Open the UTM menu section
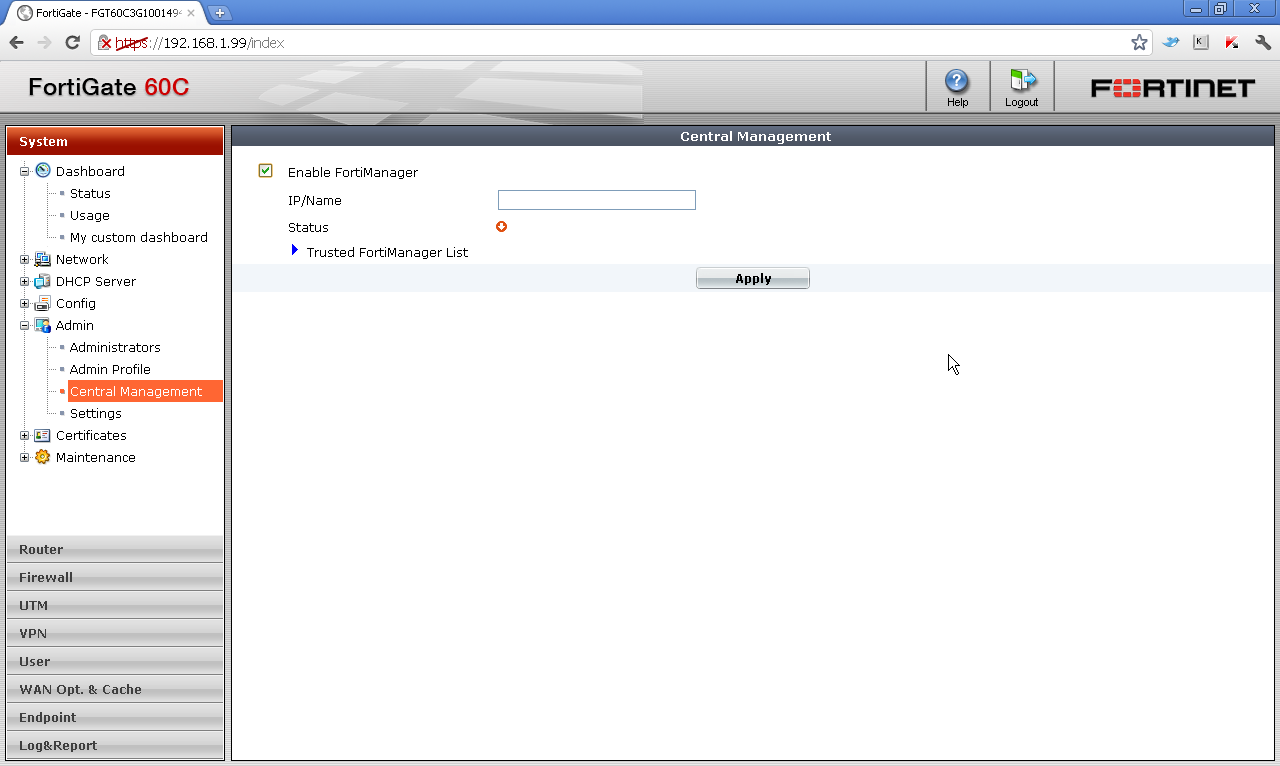The height and width of the screenshot is (766, 1280). click(115, 605)
